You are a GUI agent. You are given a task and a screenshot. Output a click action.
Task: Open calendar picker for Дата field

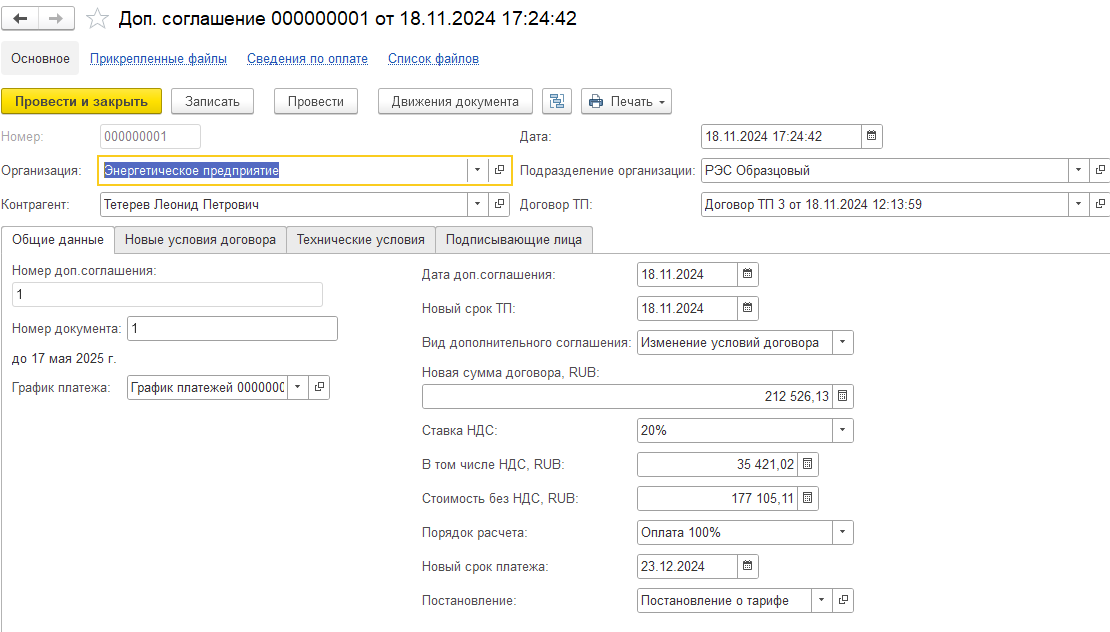tap(871, 137)
